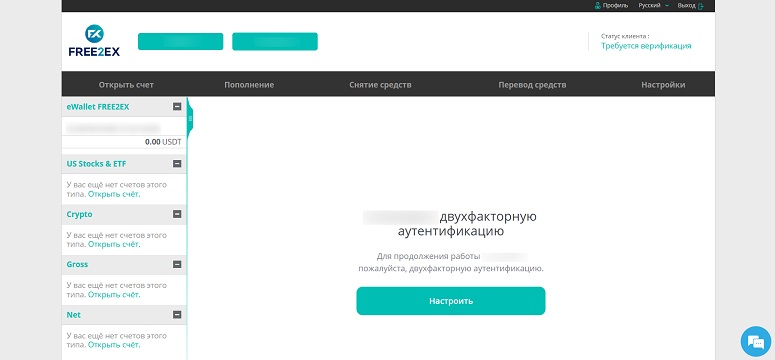Select the 0.00 USDT balance row

[x=124, y=142]
